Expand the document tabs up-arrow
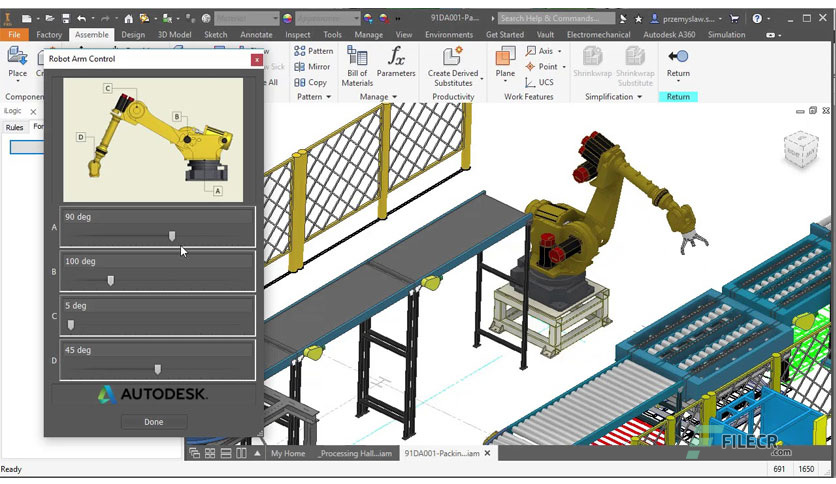The height and width of the screenshot is (484, 836). click(257, 453)
